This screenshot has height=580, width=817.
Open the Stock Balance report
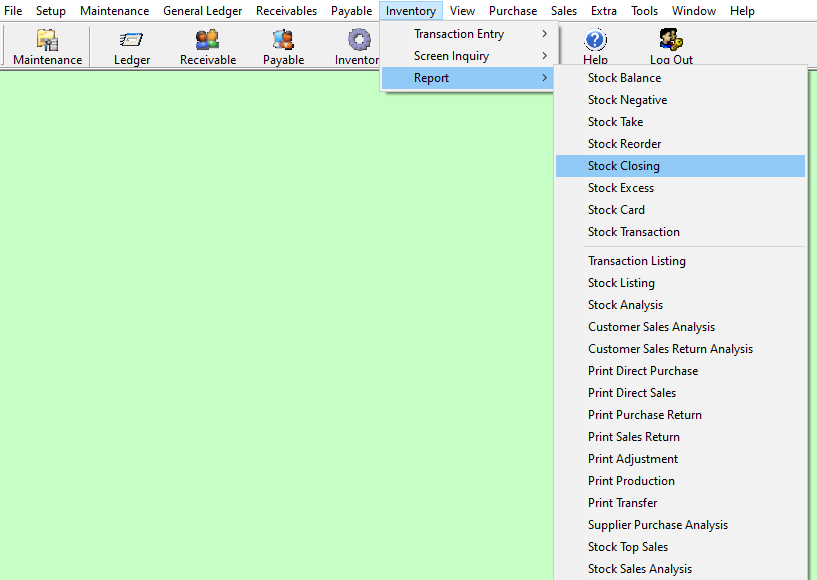click(x=680, y=78)
